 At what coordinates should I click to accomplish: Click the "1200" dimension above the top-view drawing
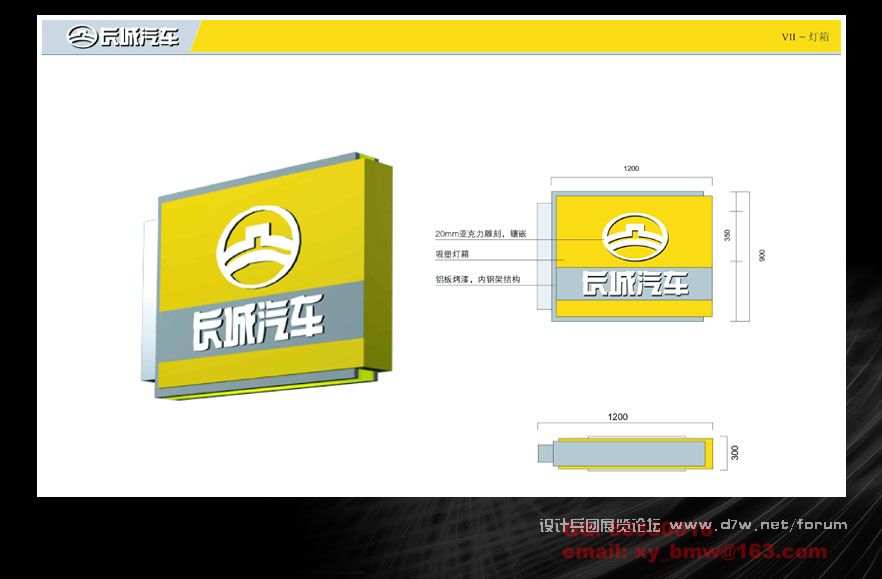618,417
